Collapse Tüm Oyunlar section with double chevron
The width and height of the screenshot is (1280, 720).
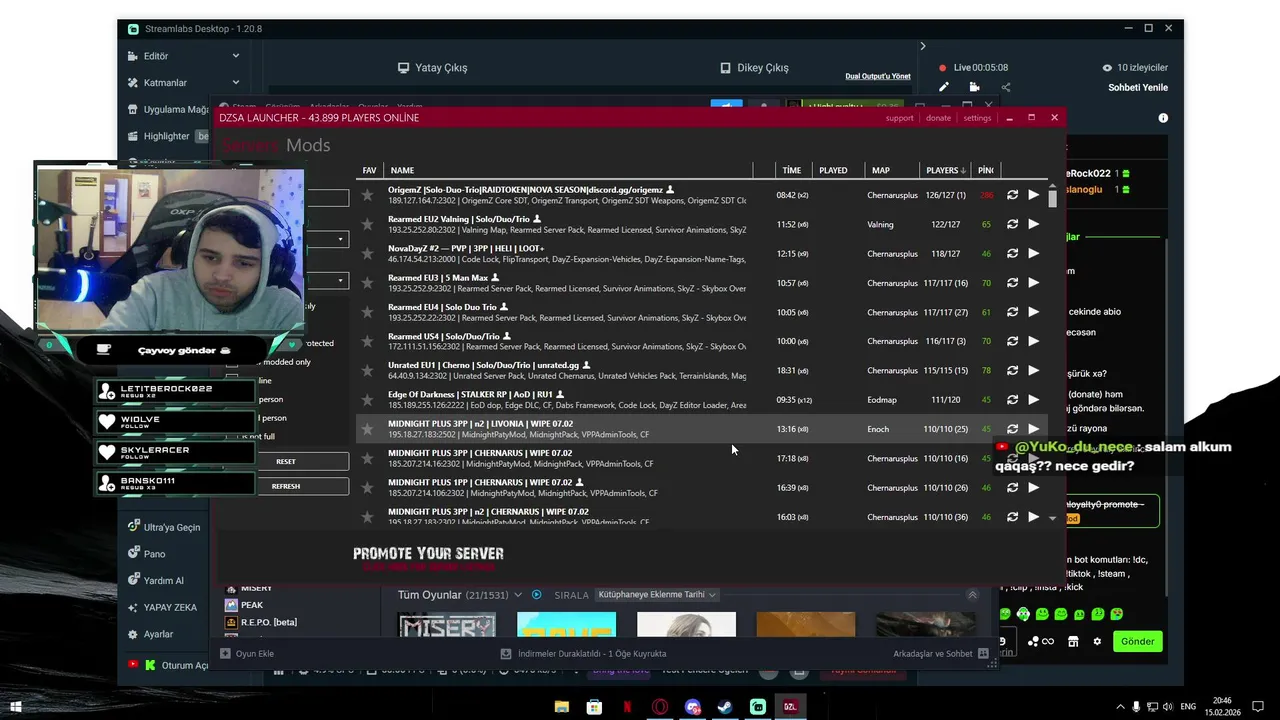[972, 595]
